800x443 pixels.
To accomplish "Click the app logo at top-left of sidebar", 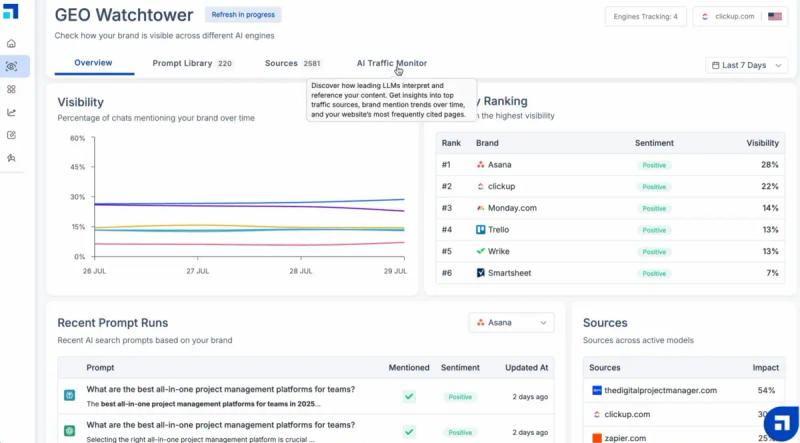I will (10, 11).
